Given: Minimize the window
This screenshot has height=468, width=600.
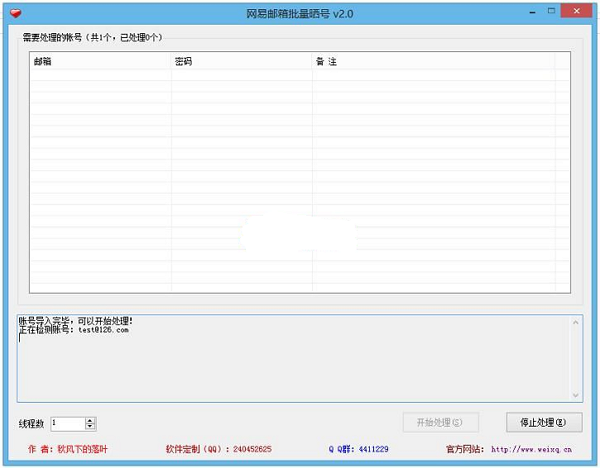Looking at the screenshot, I should [532, 12].
